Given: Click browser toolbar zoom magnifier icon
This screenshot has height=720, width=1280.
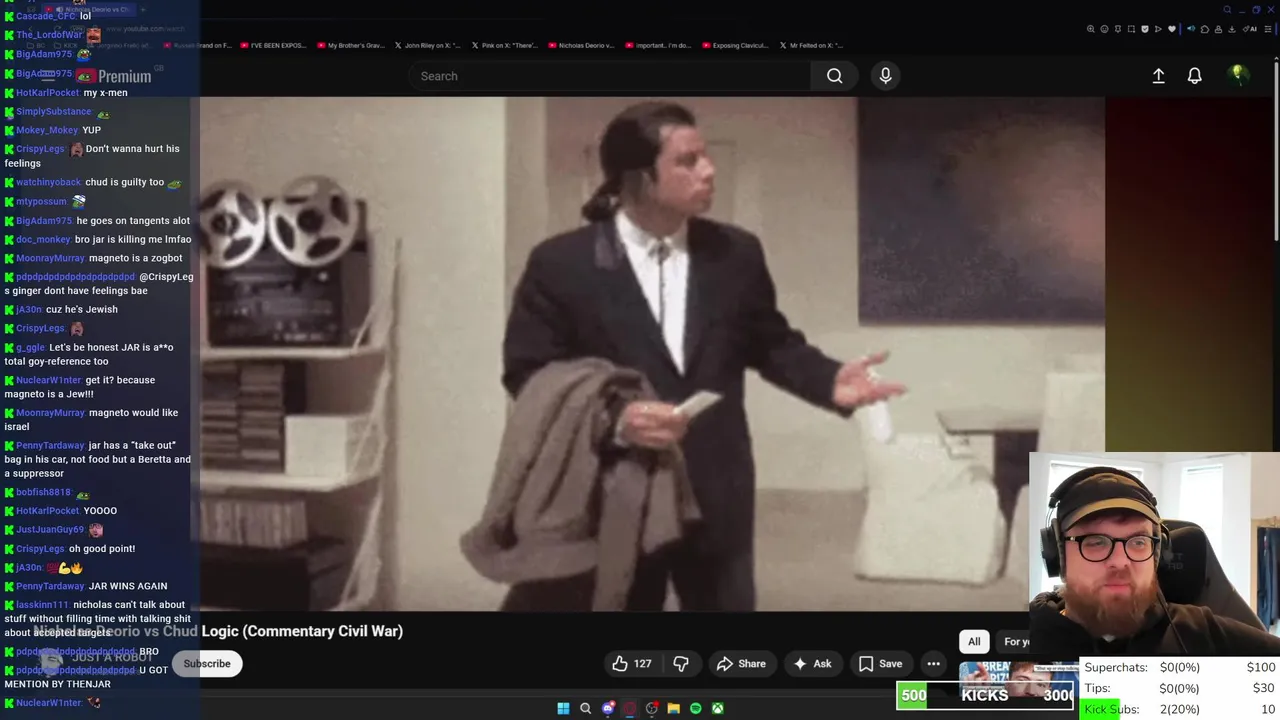Looking at the screenshot, I should [1091, 29].
